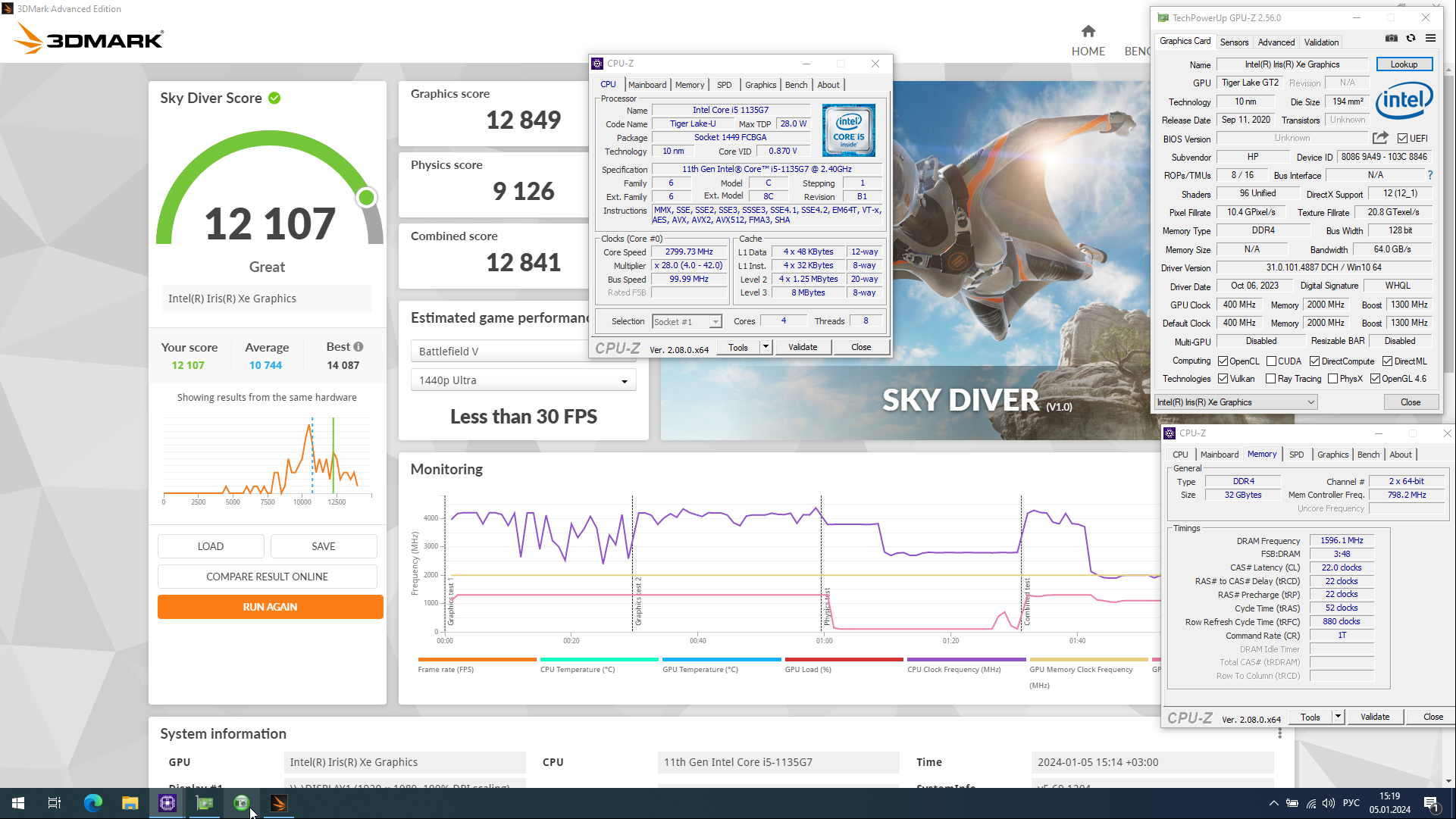Image resolution: width=1456 pixels, height=819 pixels.
Task: Click the GPU-Z refresh icon
Action: coord(1411,38)
